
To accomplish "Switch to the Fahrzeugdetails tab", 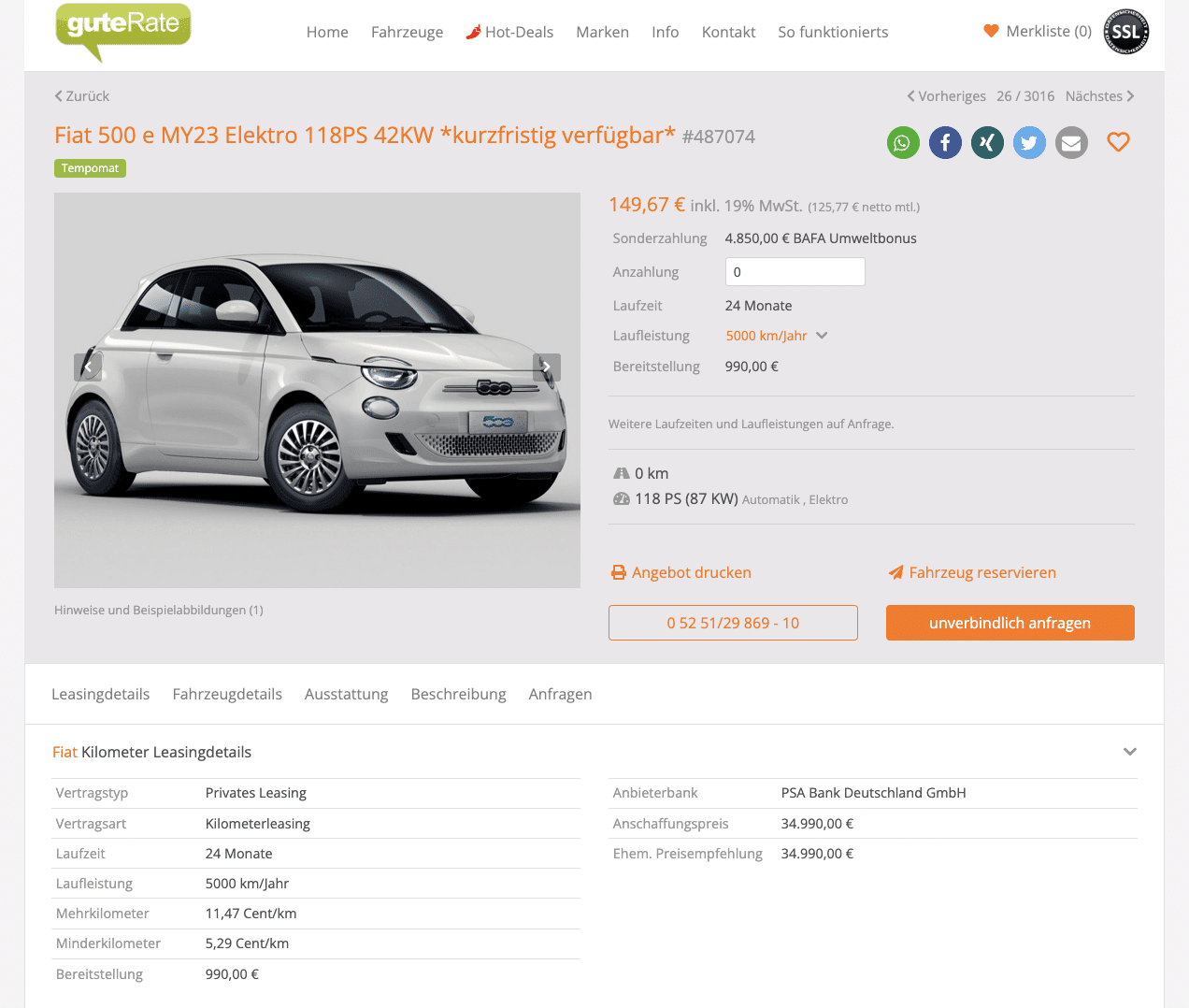I will click(227, 694).
